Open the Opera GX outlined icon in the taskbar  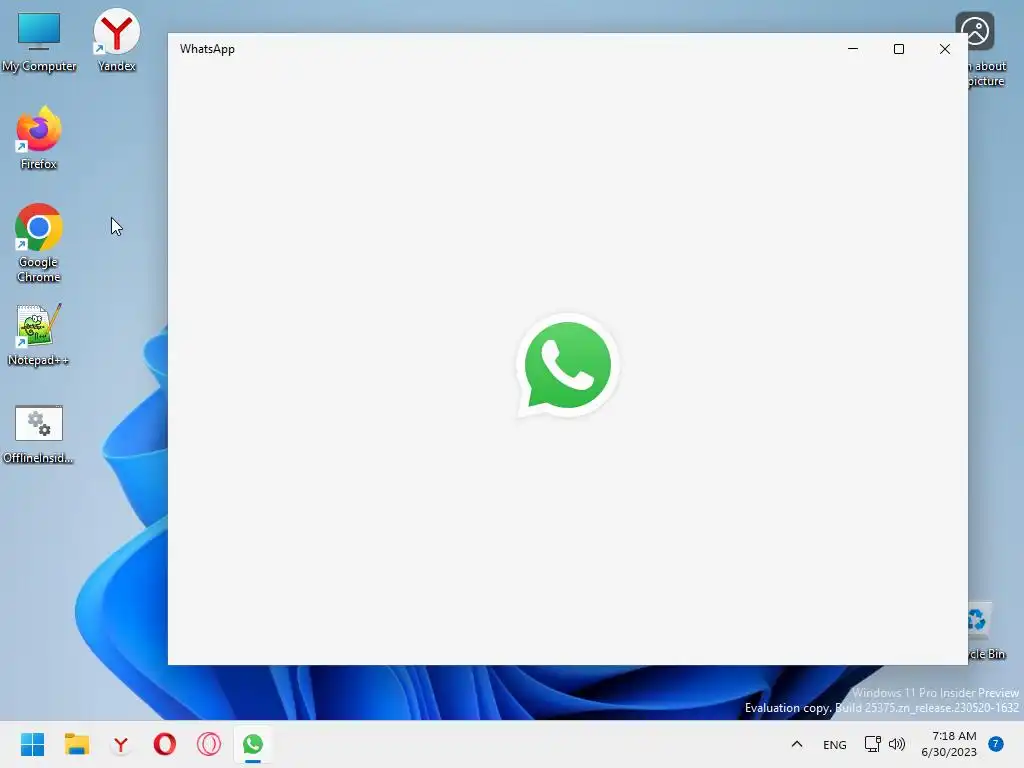pos(209,744)
